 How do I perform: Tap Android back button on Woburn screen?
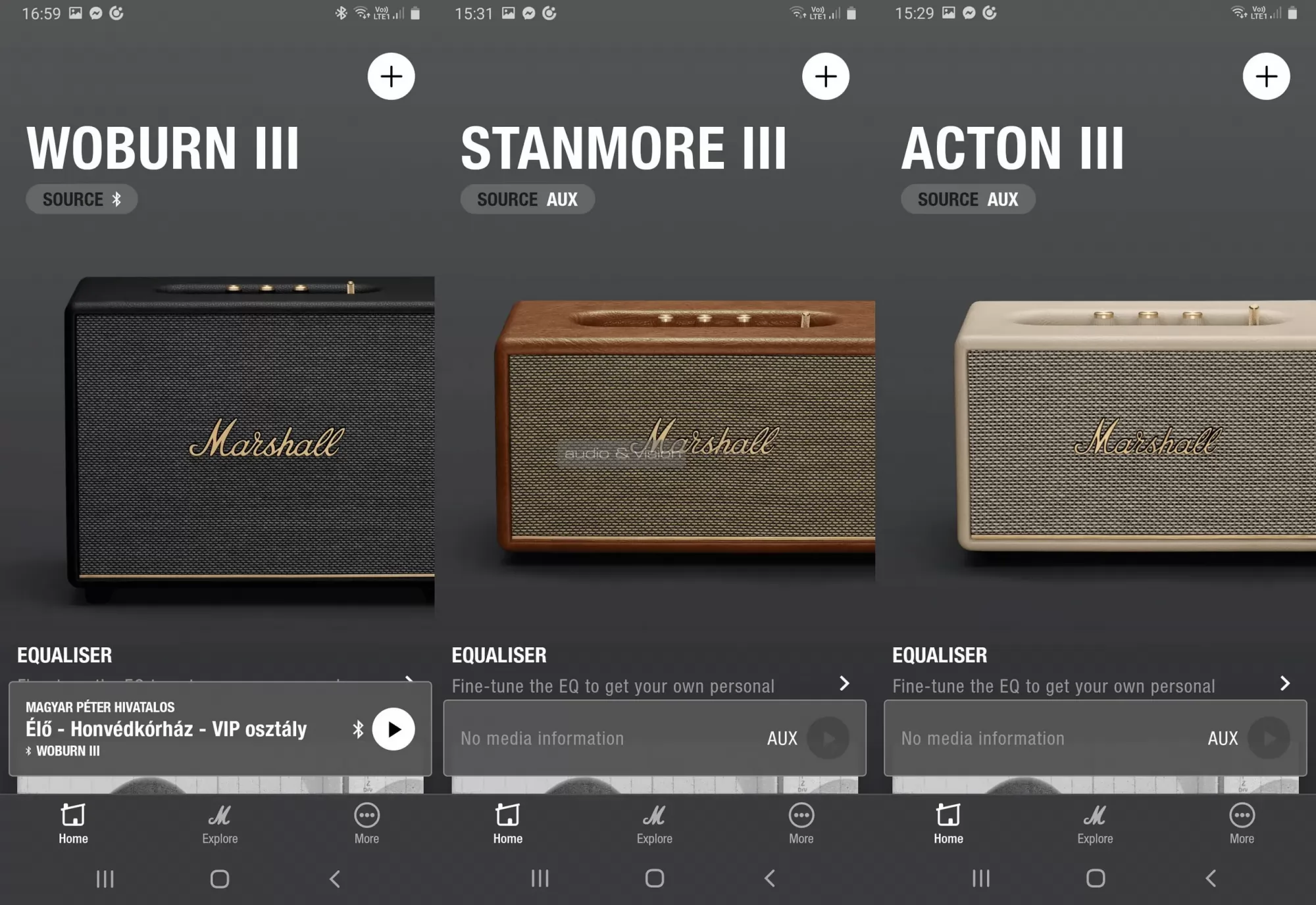click(335, 879)
